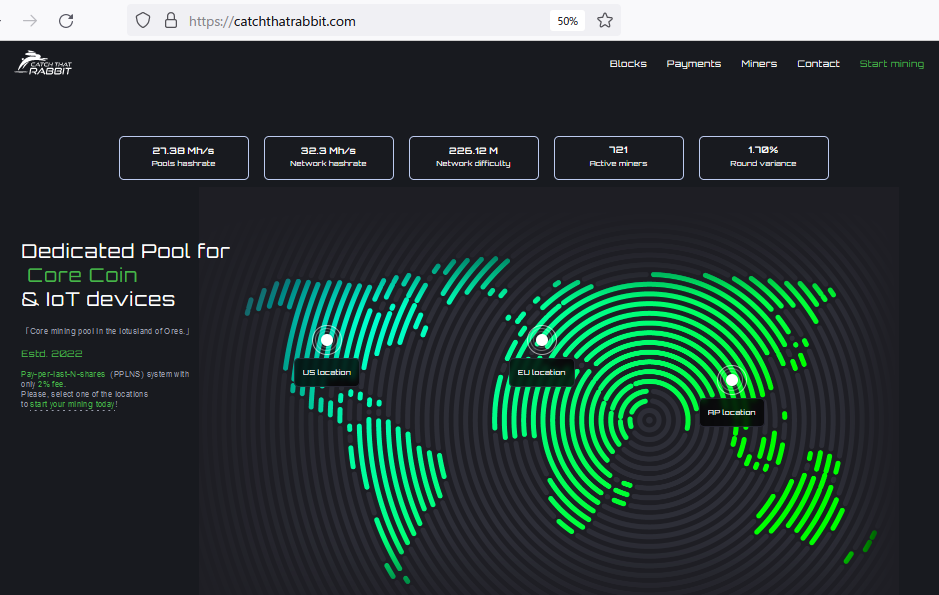Click the 50% zoom level indicator
The image size is (939, 595).
tap(567, 21)
